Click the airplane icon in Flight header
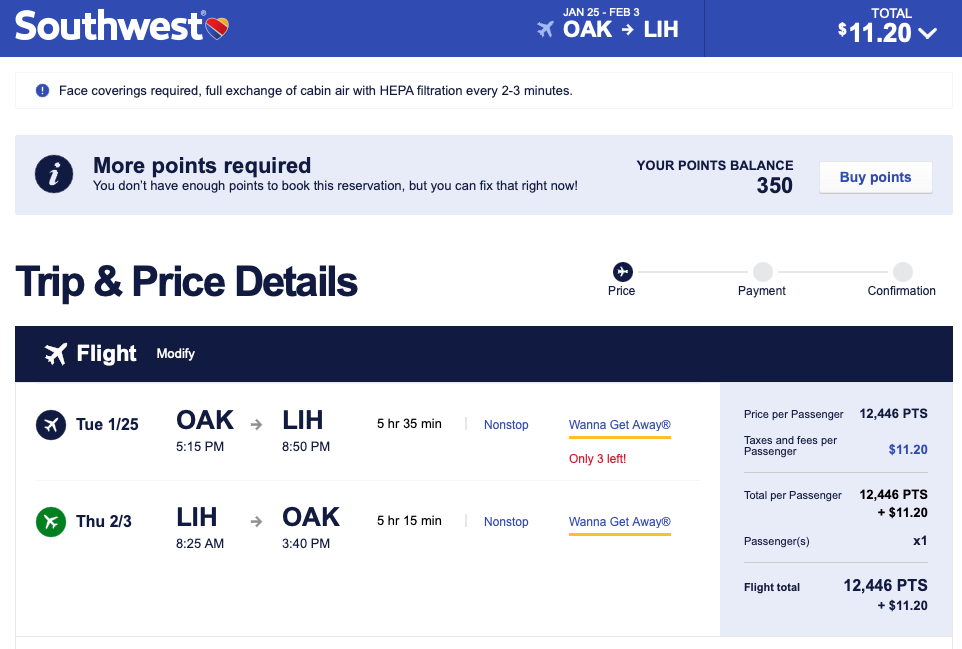The height and width of the screenshot is (649, 962). click(56, 354)
